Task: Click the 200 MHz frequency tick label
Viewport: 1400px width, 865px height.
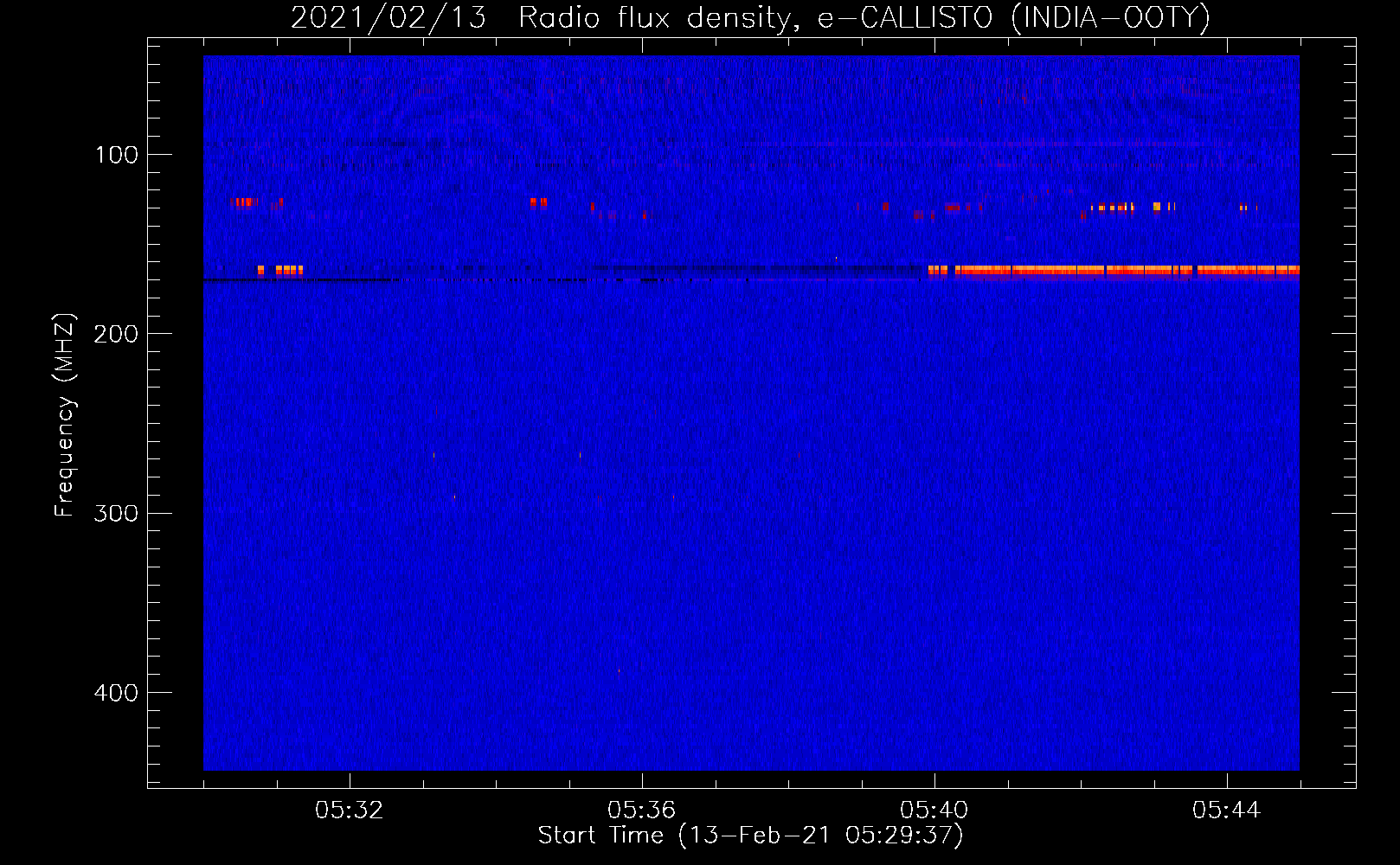Action: click(117, 334)
